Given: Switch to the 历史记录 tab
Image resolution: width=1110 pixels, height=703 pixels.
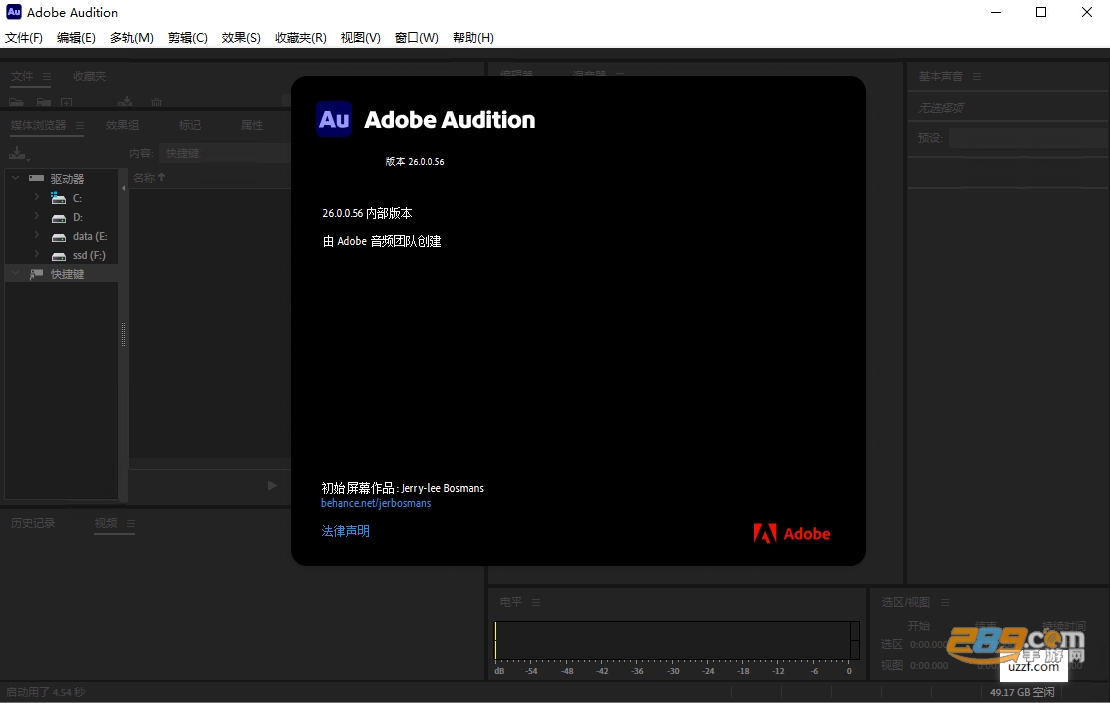Looking at the screenshot, I should pos(33,523).
